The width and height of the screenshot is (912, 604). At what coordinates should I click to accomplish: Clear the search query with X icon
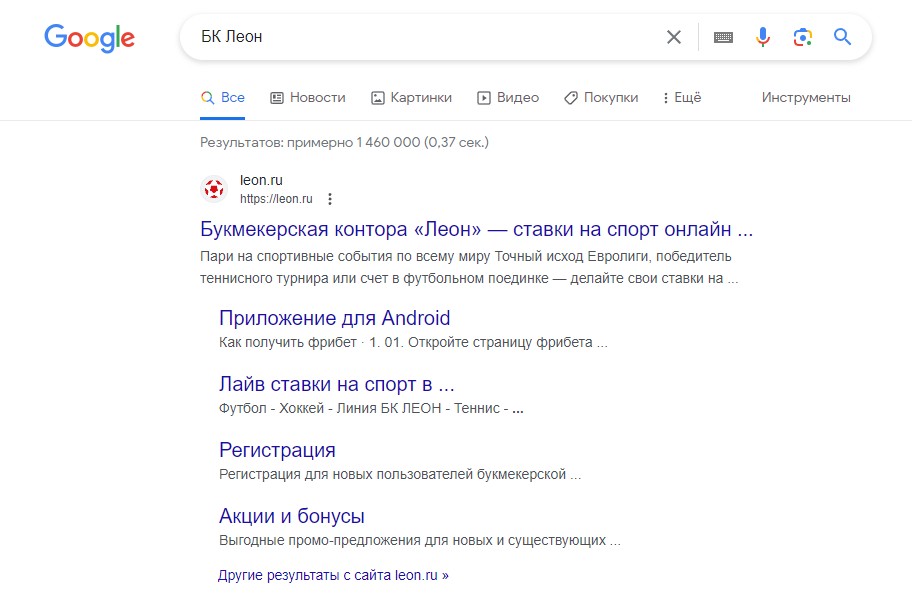674,37
